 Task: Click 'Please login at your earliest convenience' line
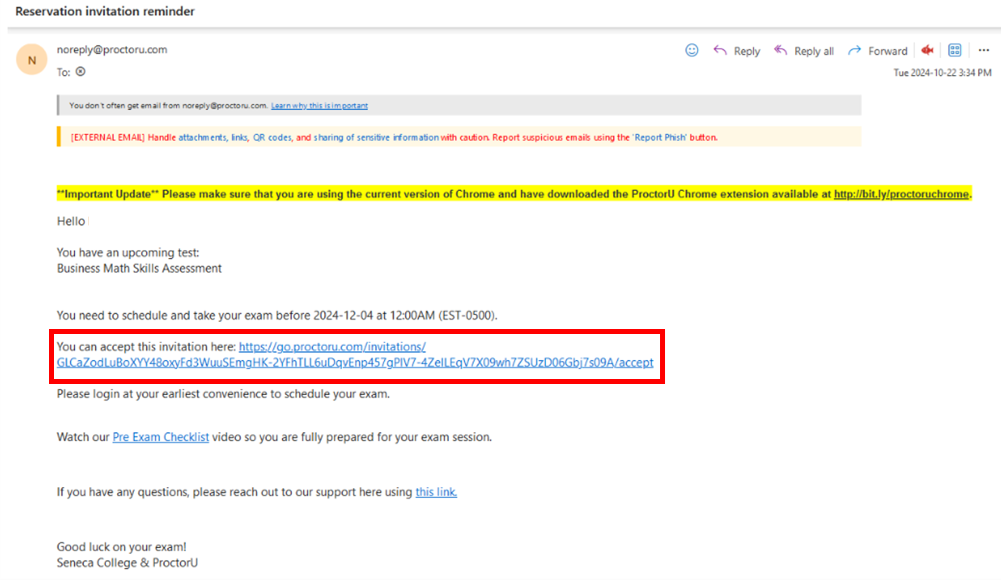[223, 394]
